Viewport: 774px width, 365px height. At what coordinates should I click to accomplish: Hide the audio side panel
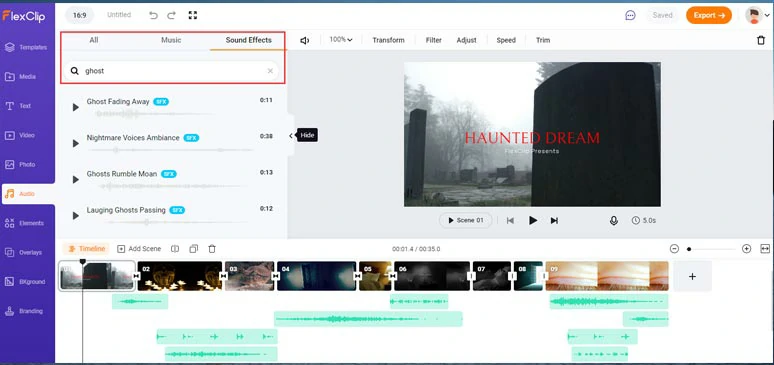291,136
